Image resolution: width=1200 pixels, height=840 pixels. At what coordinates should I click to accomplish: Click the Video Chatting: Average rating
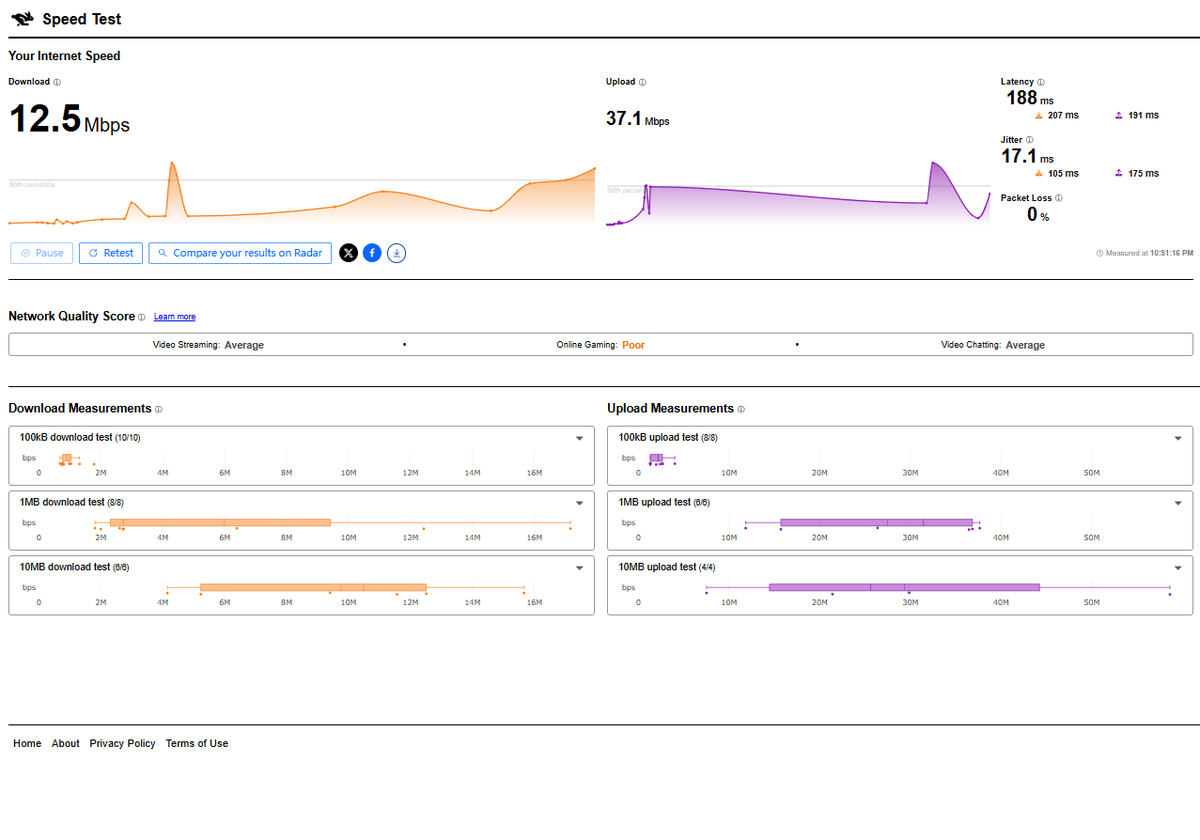(993, 345)
